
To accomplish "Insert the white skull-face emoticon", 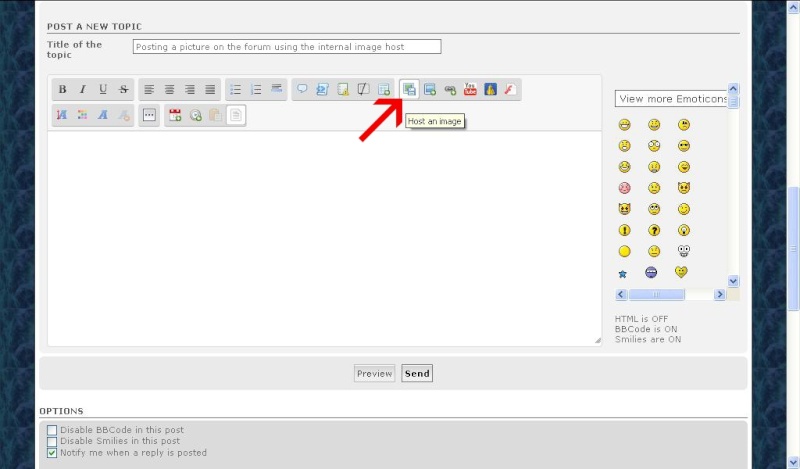I will (x=684, y=251).
